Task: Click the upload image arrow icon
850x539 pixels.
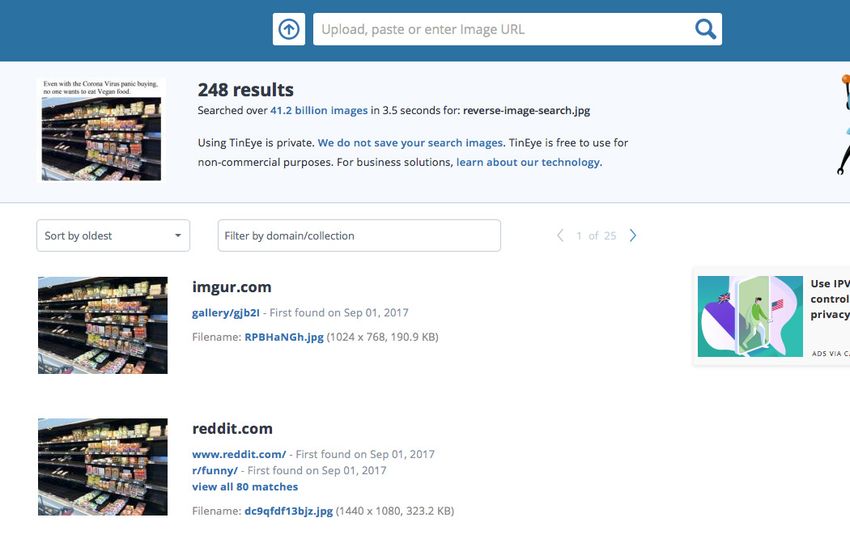Action: coord(288,29)
